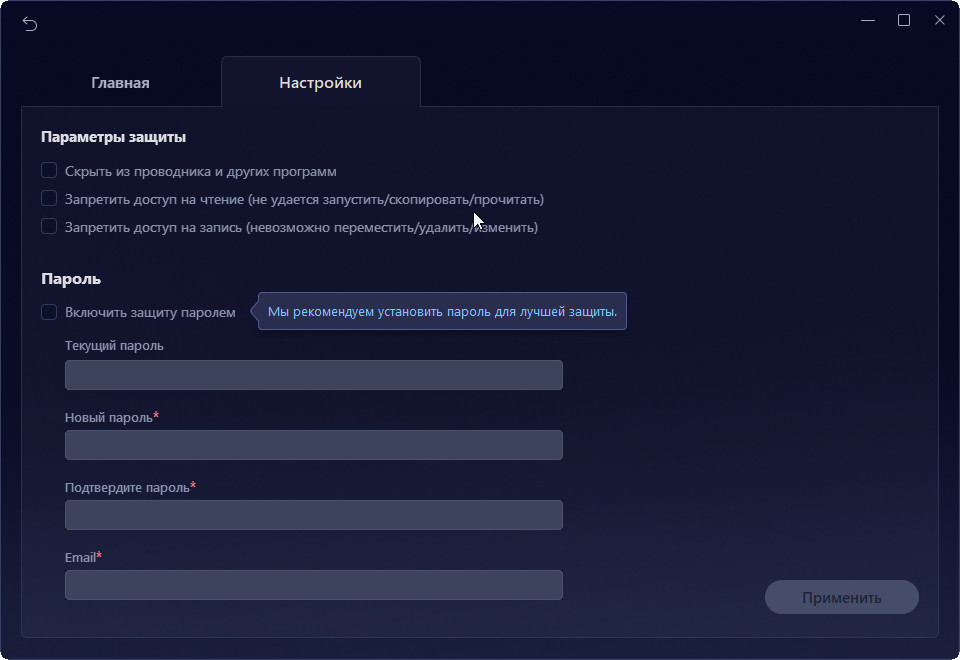Click the password recommendation tooltip

click(442, 312)
